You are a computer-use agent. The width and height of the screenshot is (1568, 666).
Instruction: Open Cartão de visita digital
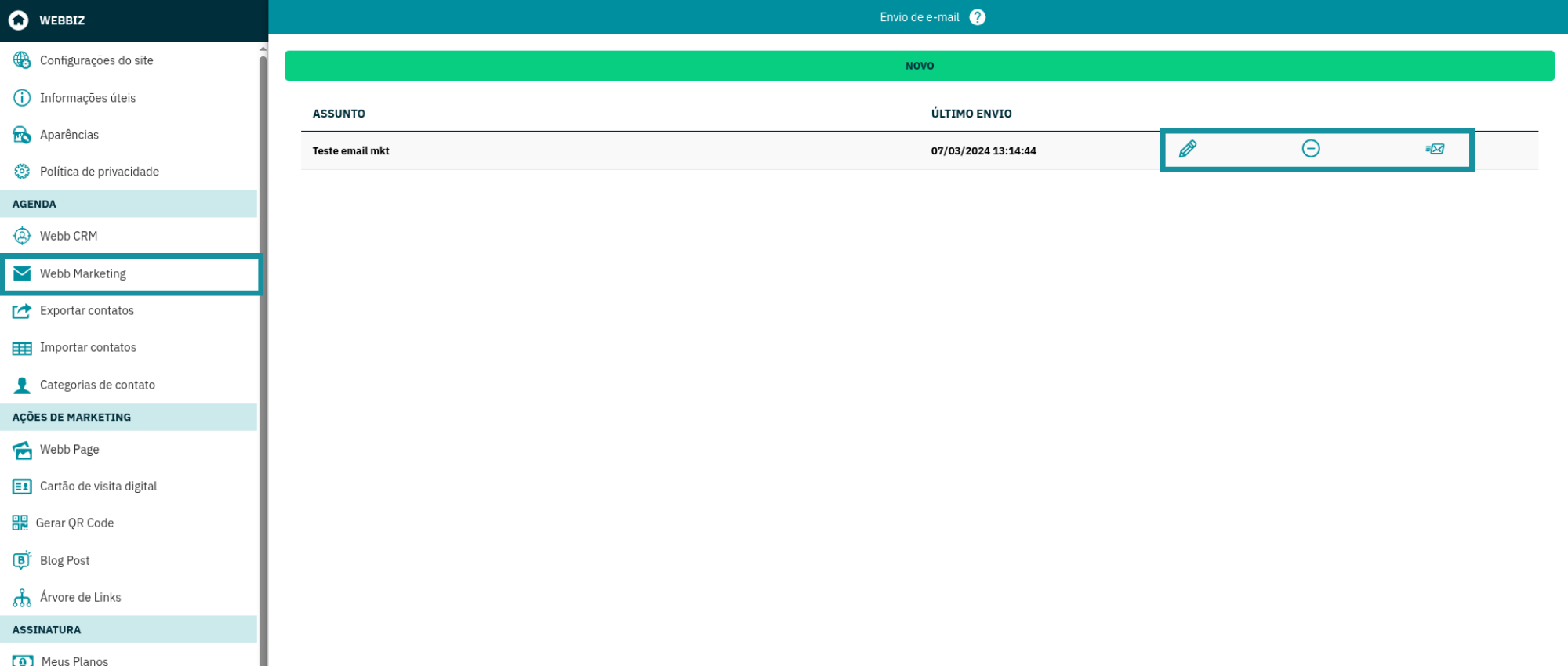click(x=98, y=486)
